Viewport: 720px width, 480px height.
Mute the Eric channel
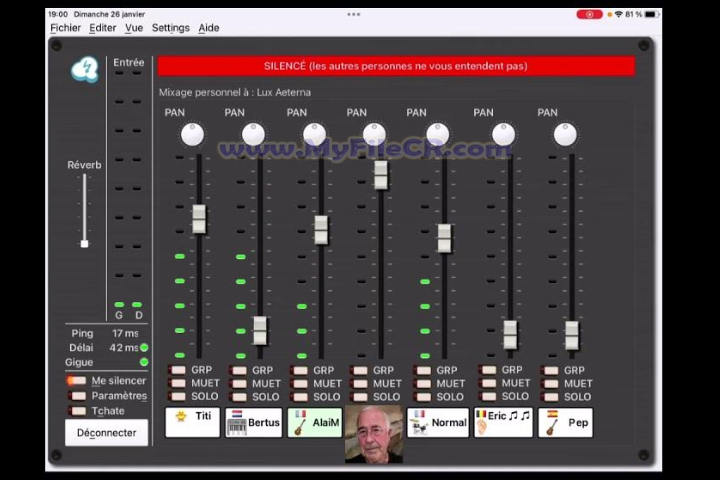[x=488, y=383]
